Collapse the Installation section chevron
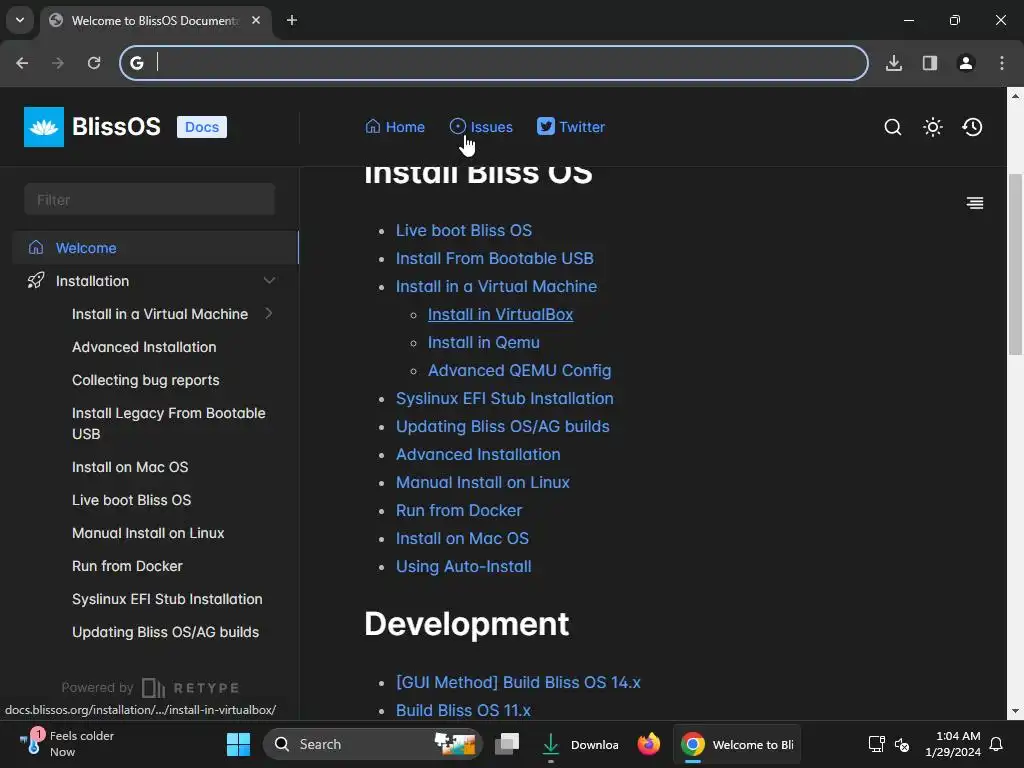Screen dimensions: 1024x768 pyautogui.click(x=269, y=281)
